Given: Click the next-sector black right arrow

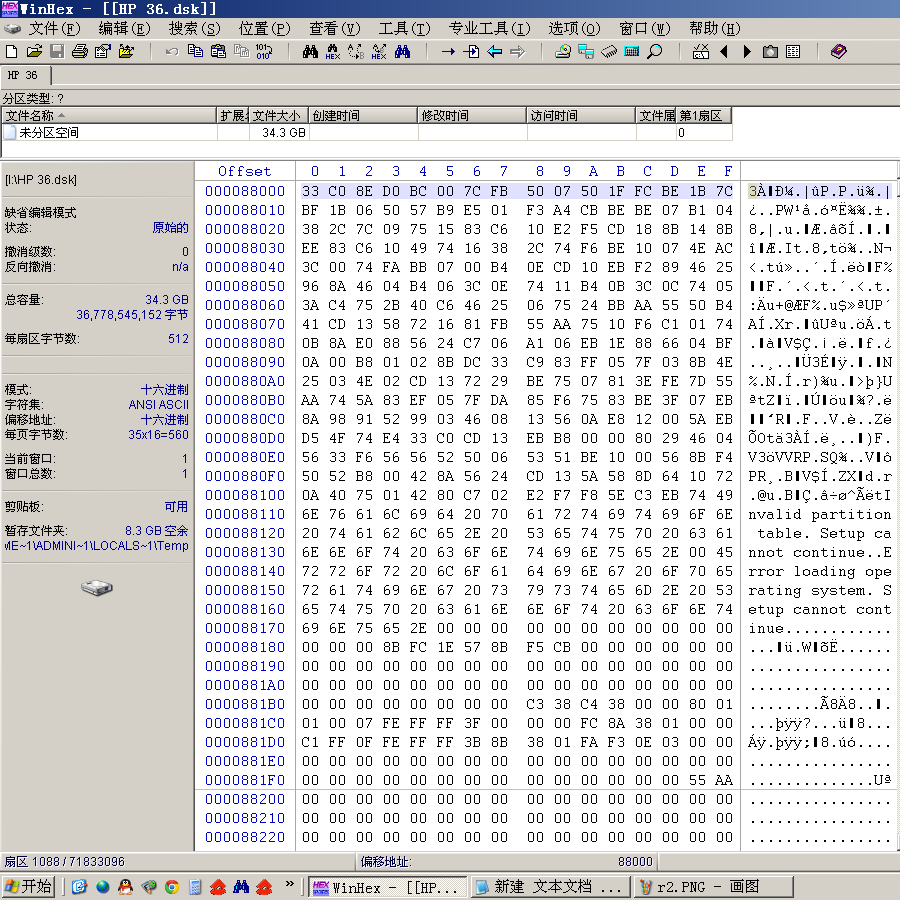Looking at the screenshot, I should [x=747, y=52].
